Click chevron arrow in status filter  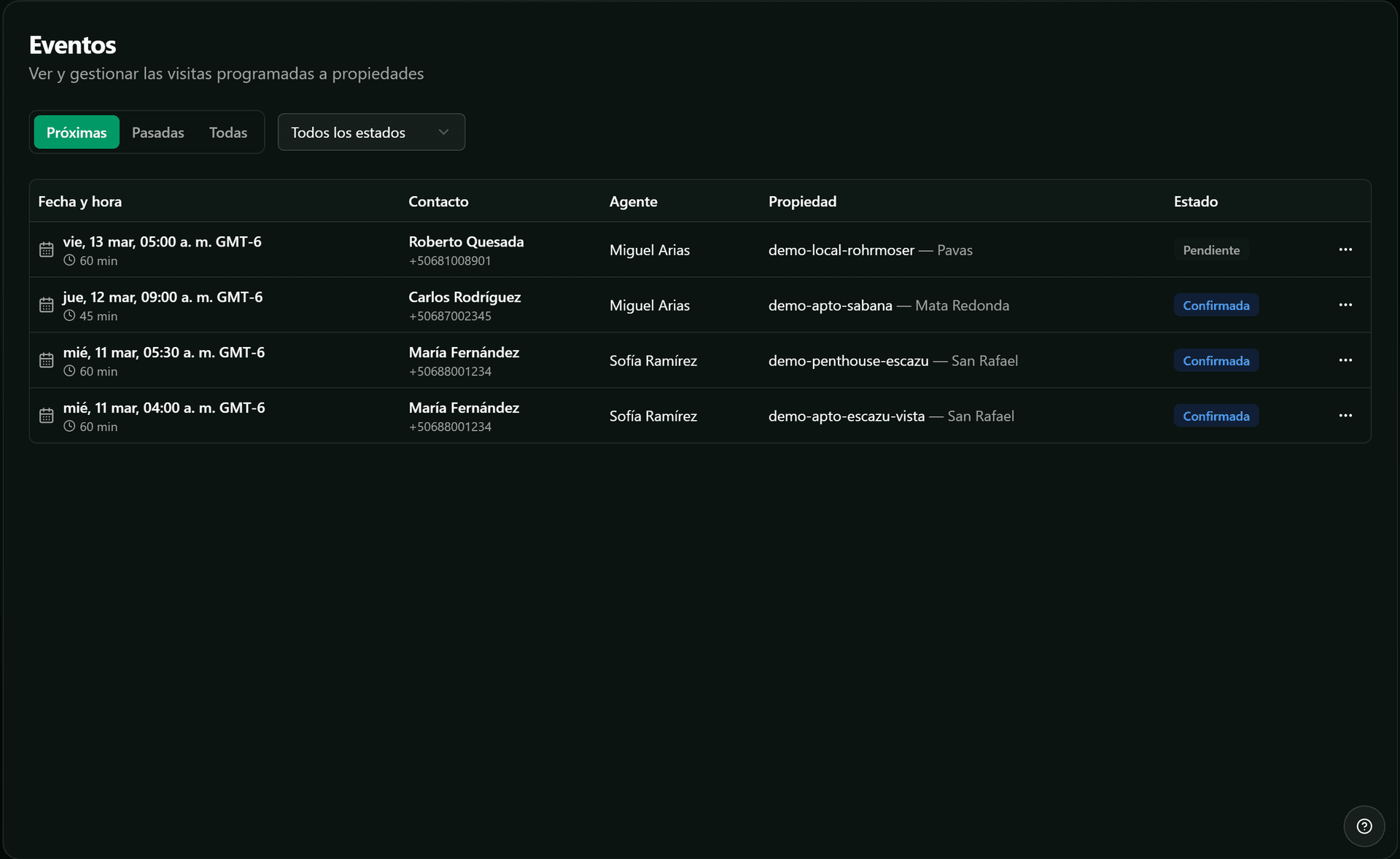443,132
